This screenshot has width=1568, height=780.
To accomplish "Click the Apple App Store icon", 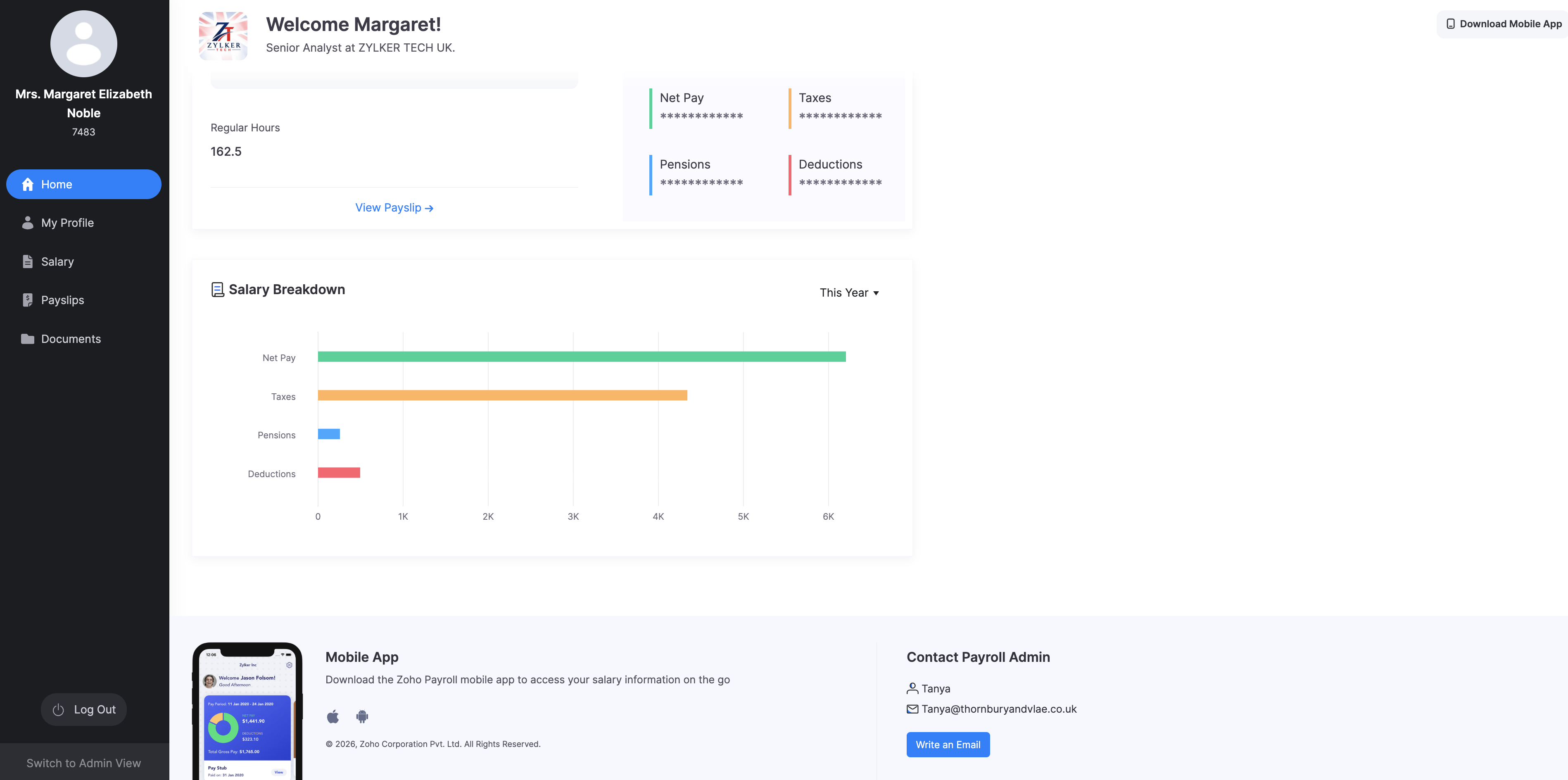I will pos(333,717).
